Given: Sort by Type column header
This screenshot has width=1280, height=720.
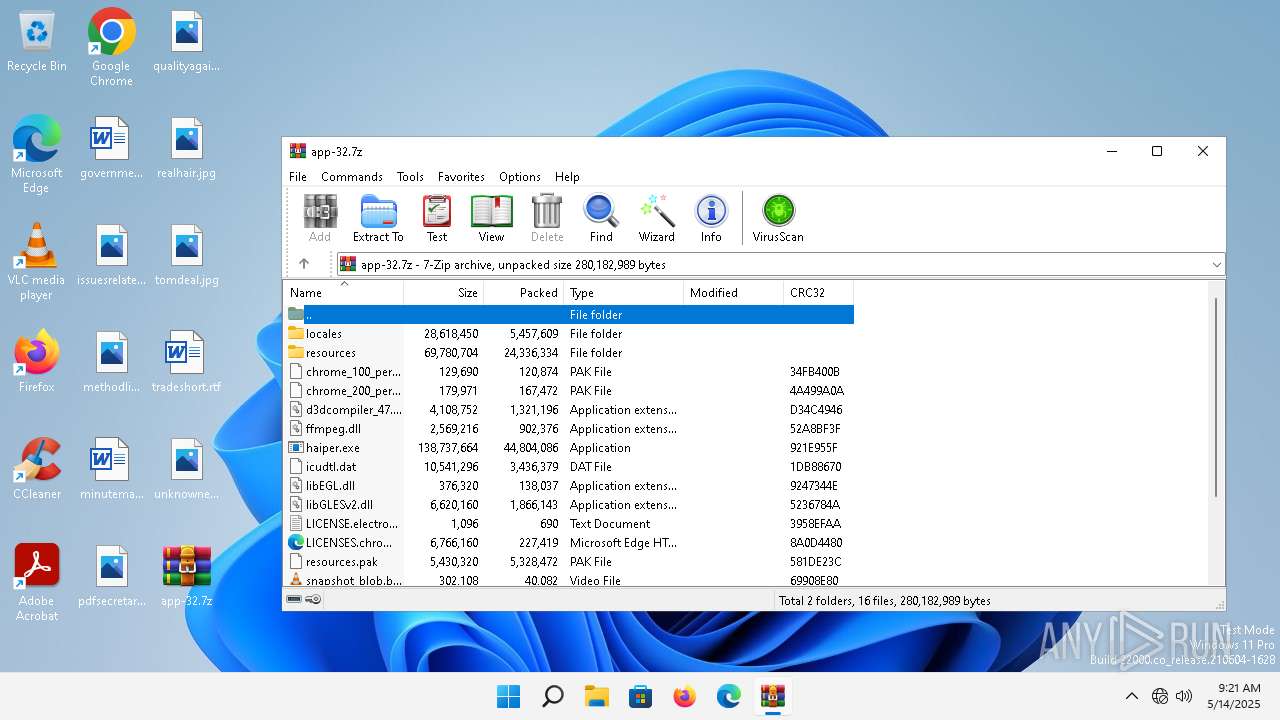Looking at the screenshot, I should [x=624, y=293].
